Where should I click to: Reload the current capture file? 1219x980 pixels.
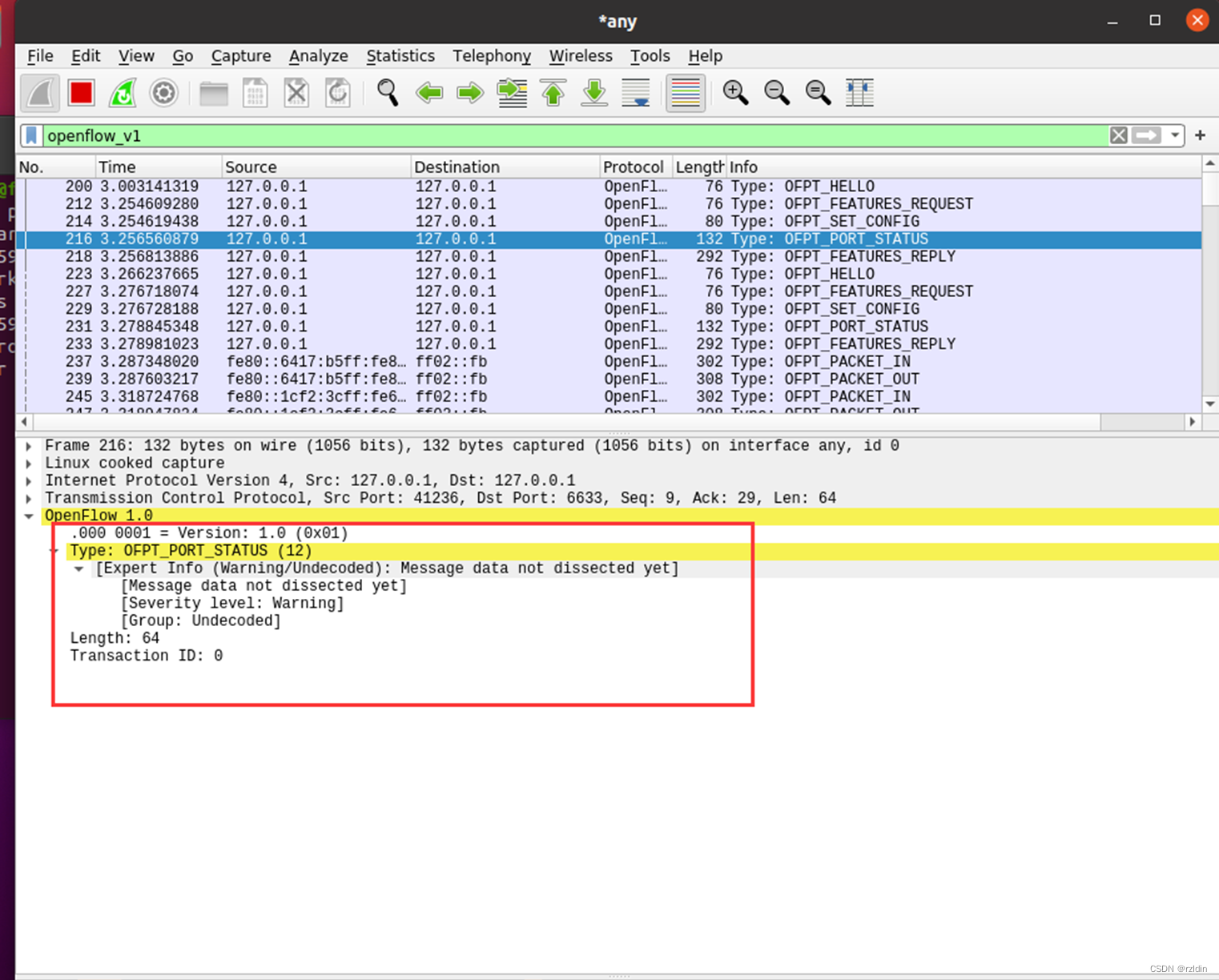(338, 93)
